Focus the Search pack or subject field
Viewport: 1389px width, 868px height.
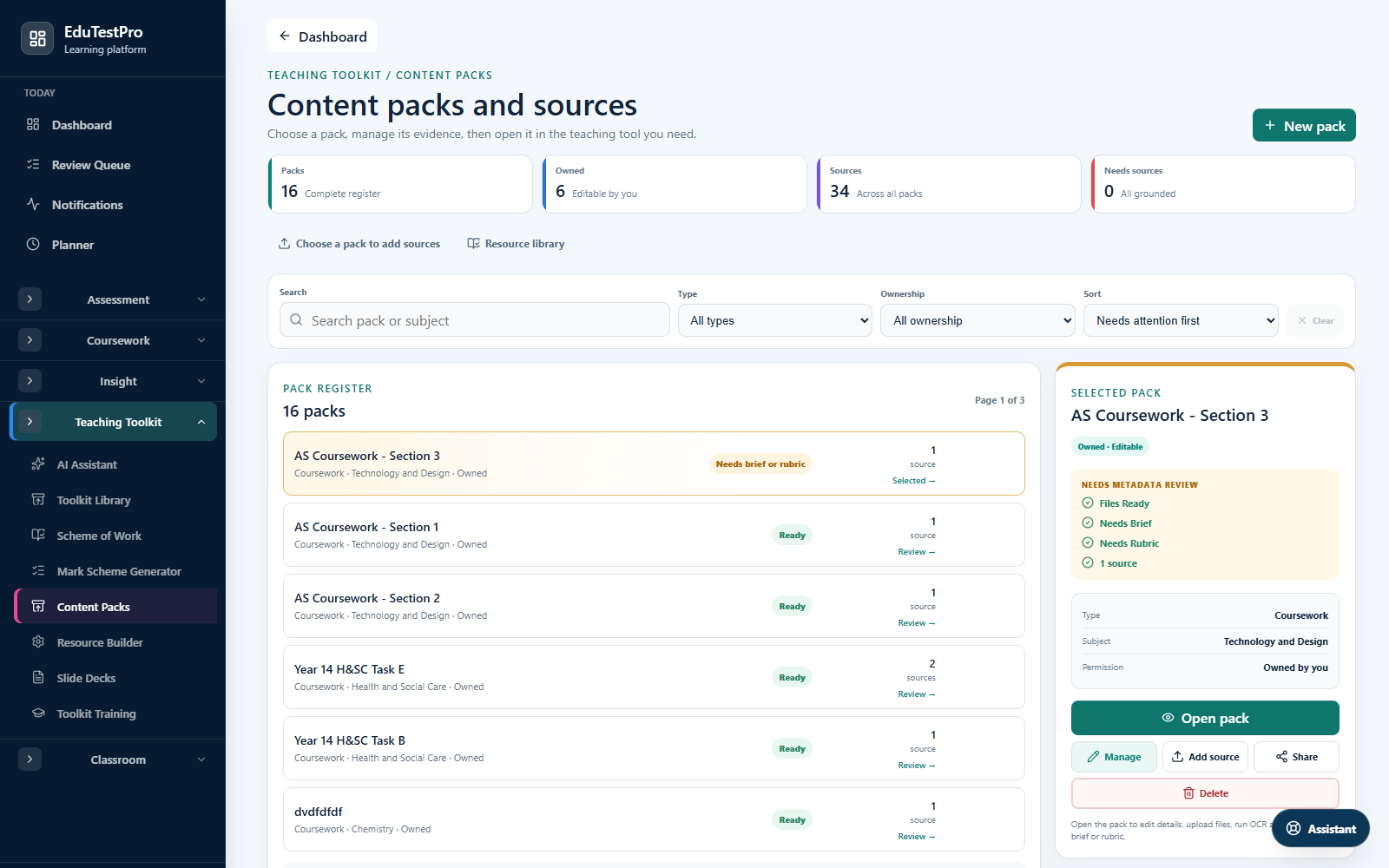tap(474, 320)
